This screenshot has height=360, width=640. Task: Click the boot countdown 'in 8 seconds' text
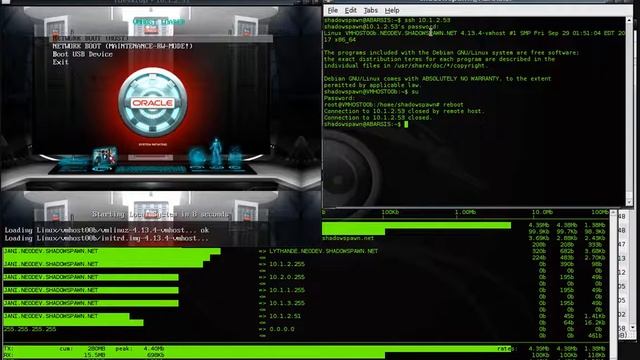(x=200, y=214)
